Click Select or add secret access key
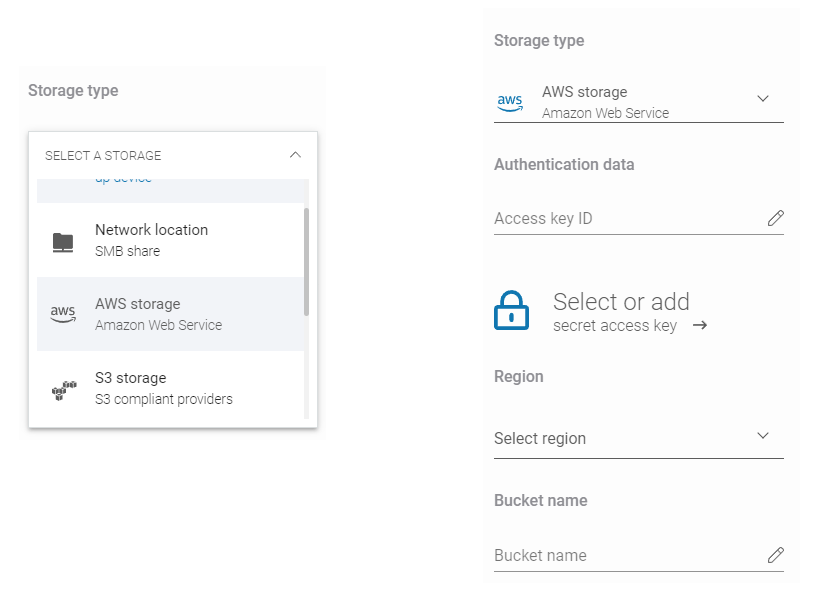Screen dimensions: 815x596 (621, 302)
